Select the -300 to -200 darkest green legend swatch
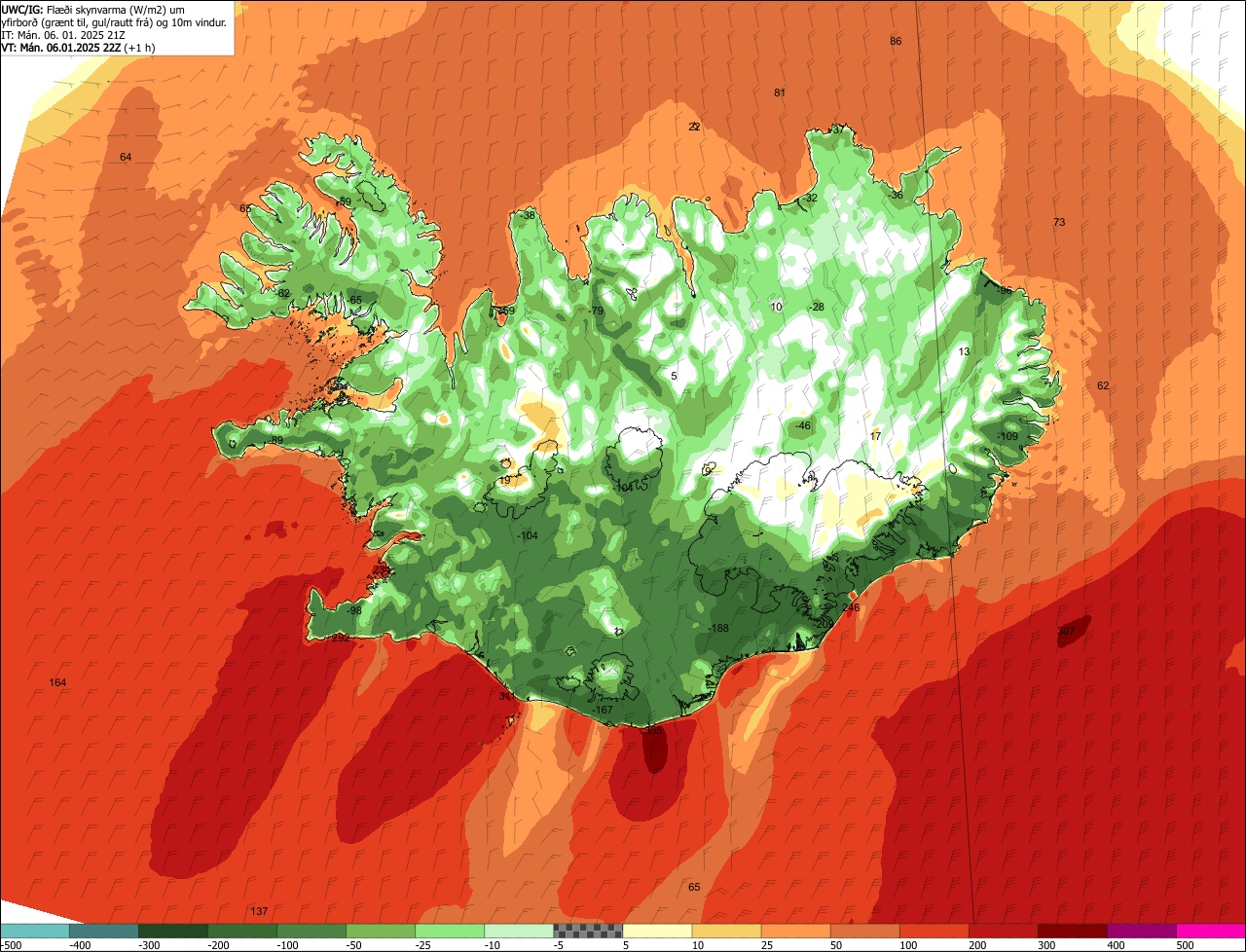 pos(173,931)
